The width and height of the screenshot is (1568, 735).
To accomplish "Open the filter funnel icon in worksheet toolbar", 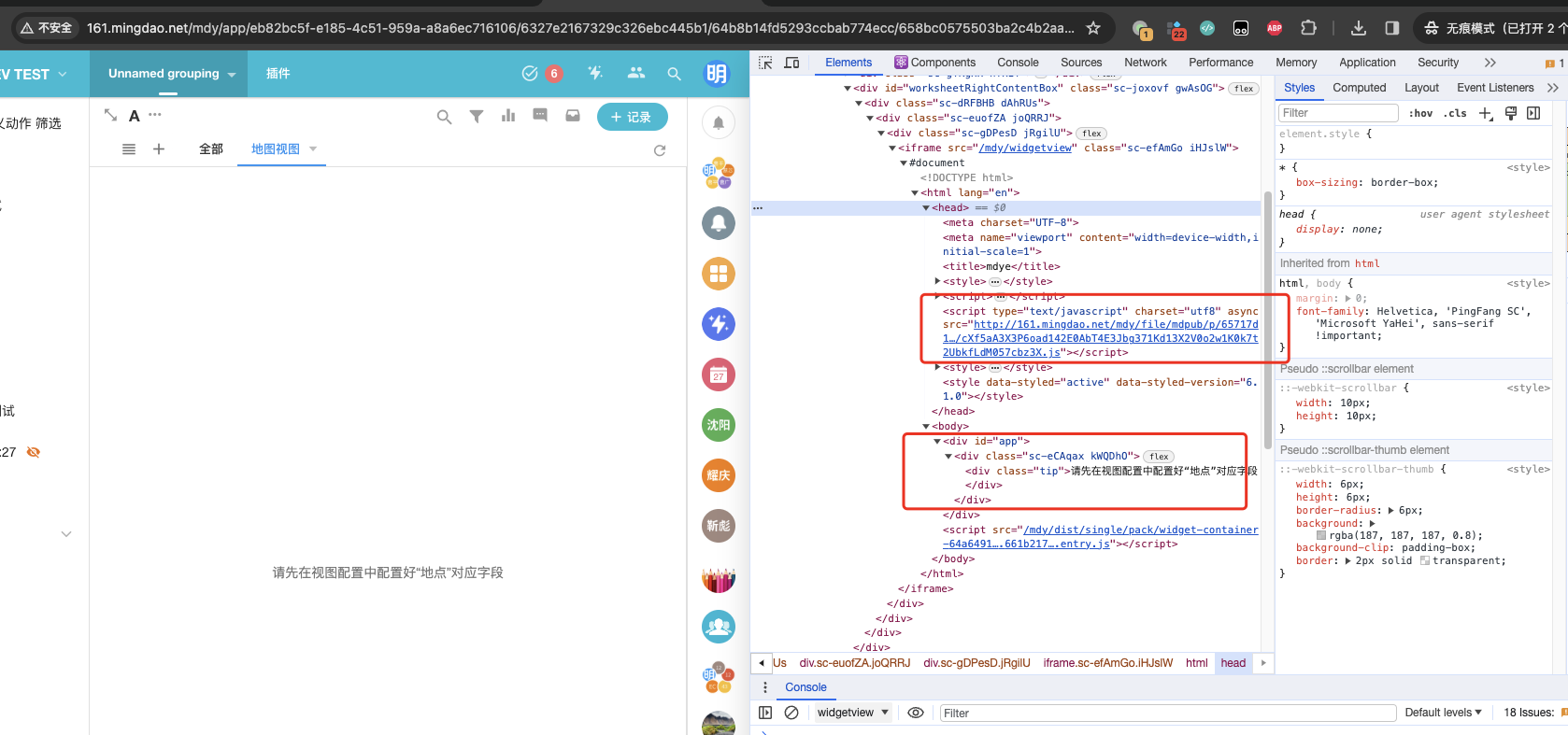I will (477, 117).
